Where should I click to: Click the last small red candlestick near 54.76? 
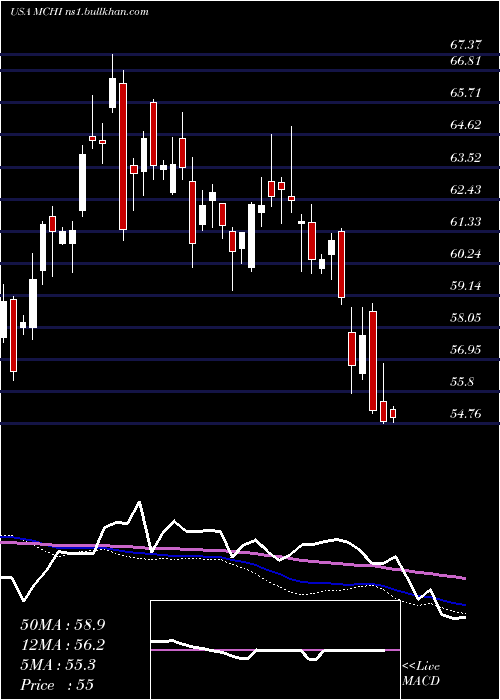[x=393, y=414]
